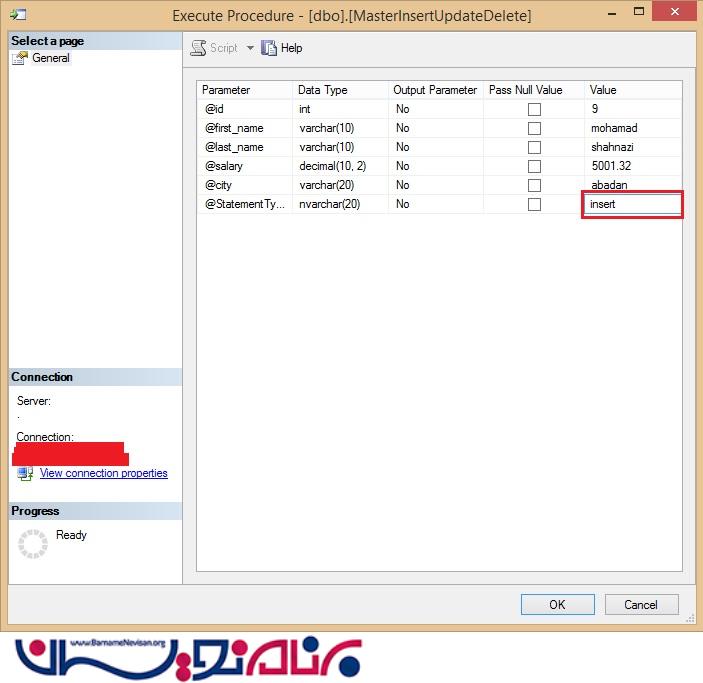Close the Execute Procedure dialog
703x683 pixels.
pyautogui.click(x=674, y=12)
